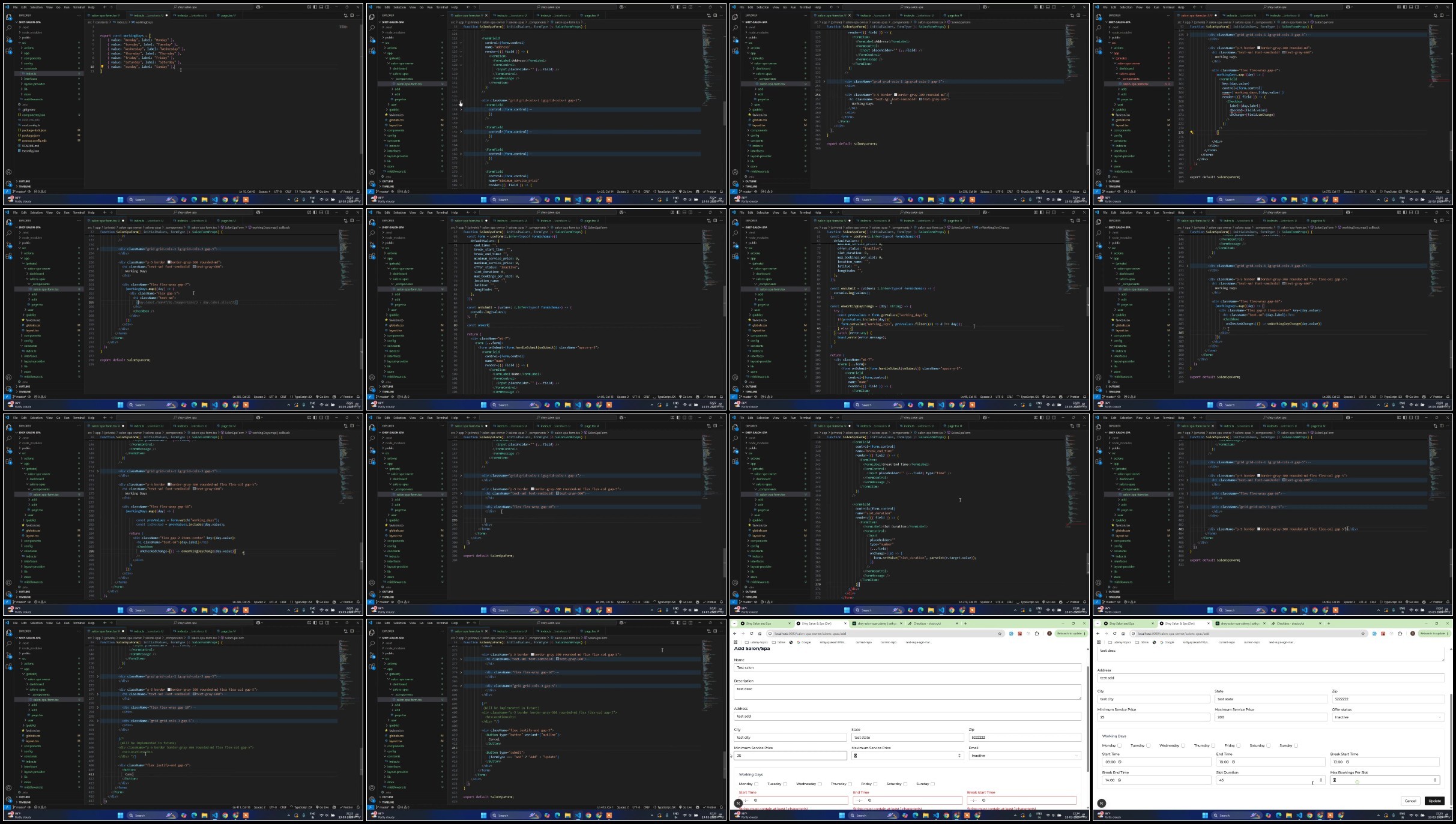
Task: Open extensions puzzle icon in Update-button browser frame
Action: tap(1400, 633)
